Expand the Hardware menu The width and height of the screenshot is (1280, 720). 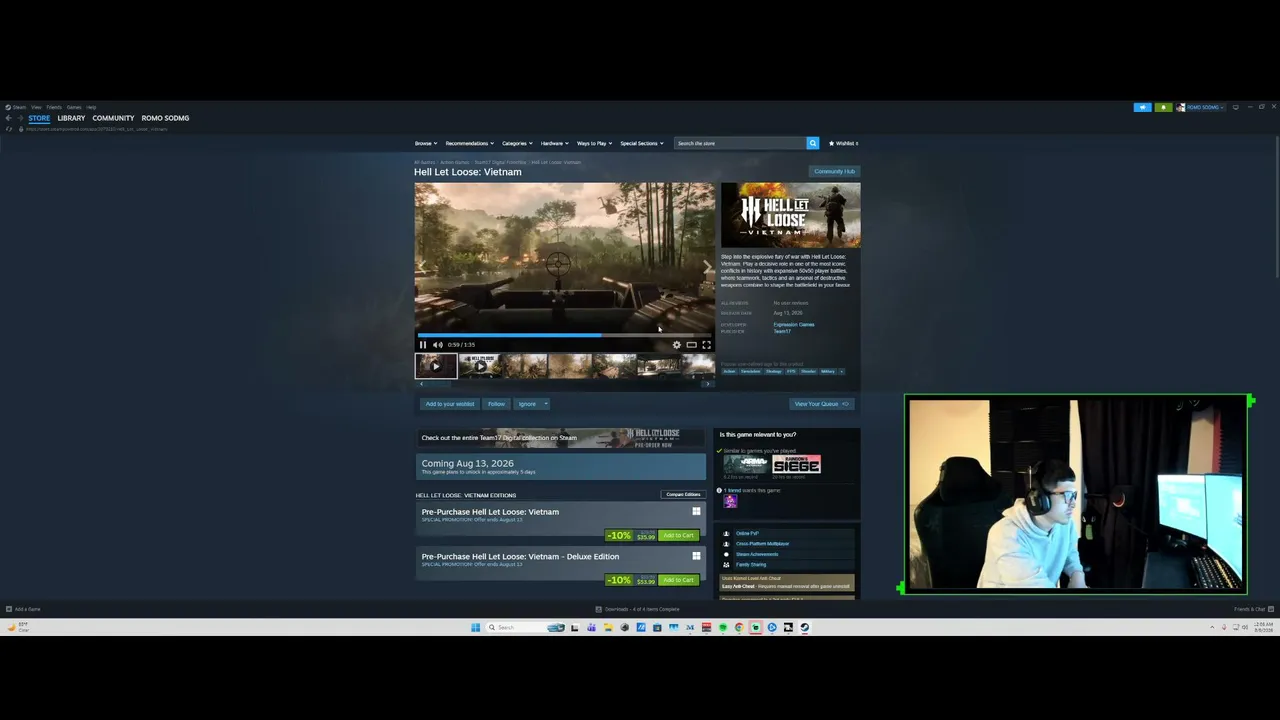click(554, 143)
